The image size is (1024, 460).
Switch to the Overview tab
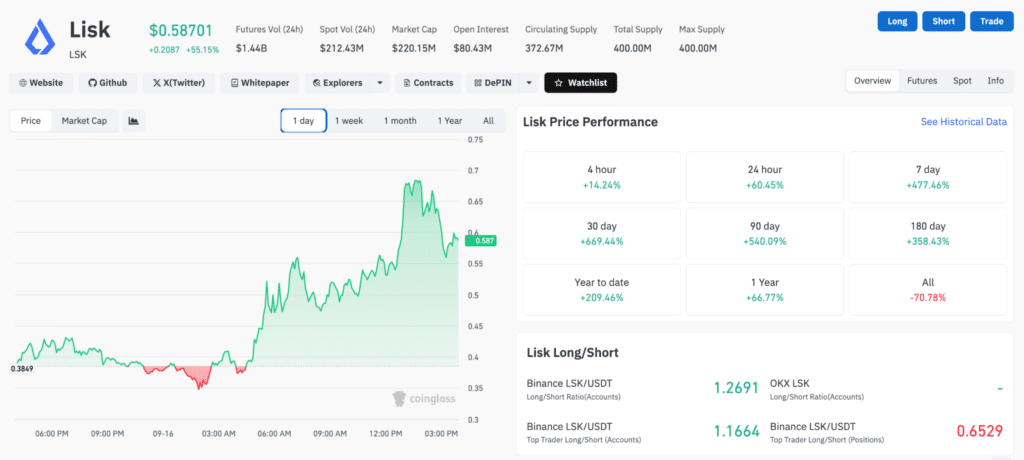tap(872, 81)
